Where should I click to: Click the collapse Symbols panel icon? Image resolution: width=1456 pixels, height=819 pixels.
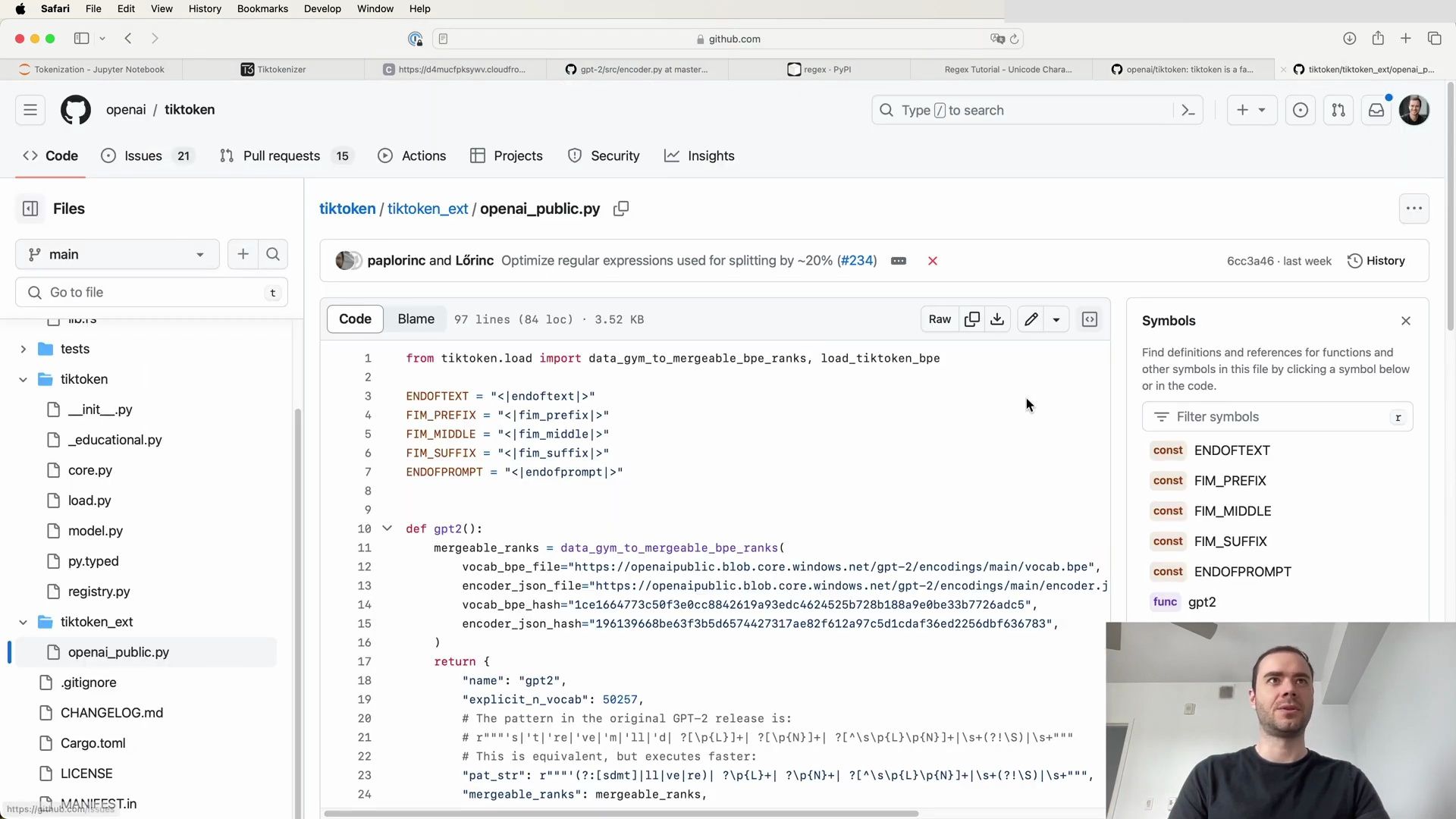[1406, 320]
